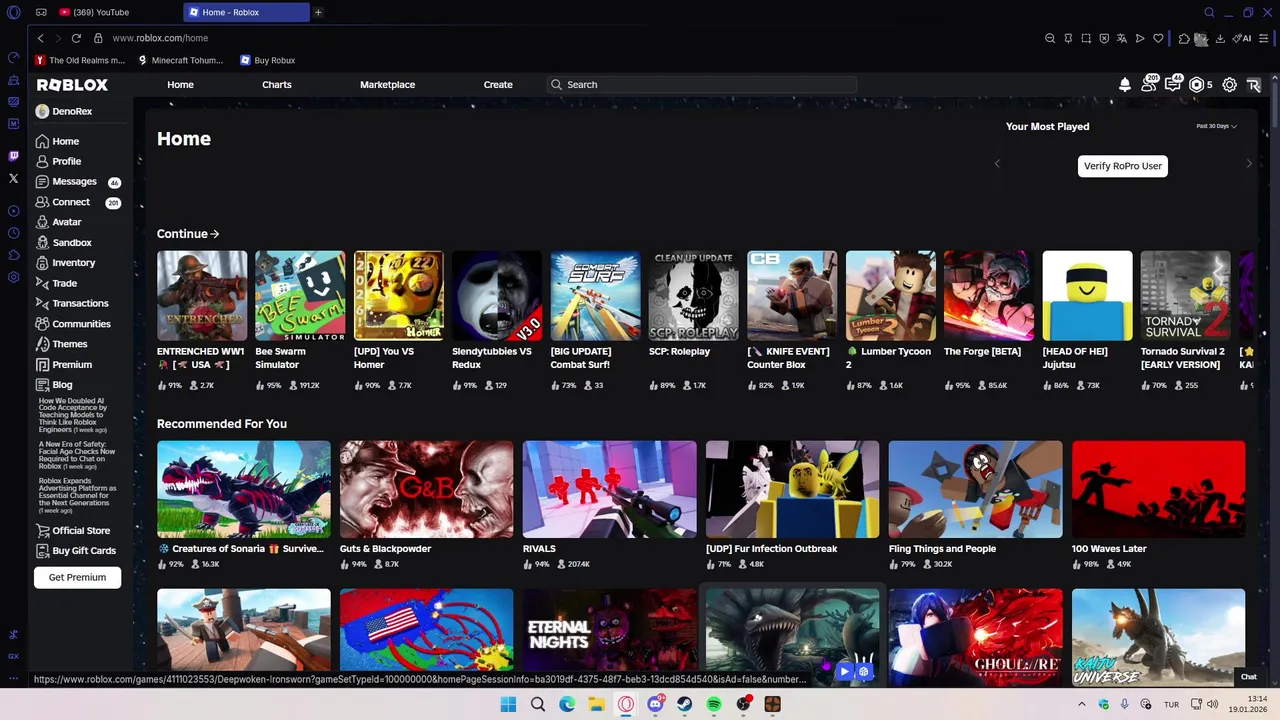This screenshot has height=720, width=1280.
Task: Open the Chat button at bottom right
Action: (x=1249, y=677)
